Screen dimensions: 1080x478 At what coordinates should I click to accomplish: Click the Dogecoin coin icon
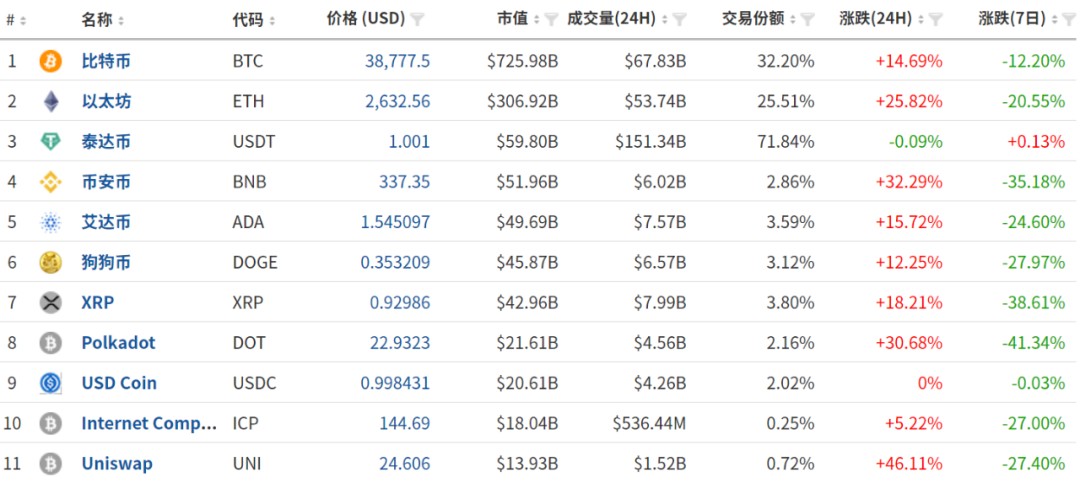tap(50, 262)
